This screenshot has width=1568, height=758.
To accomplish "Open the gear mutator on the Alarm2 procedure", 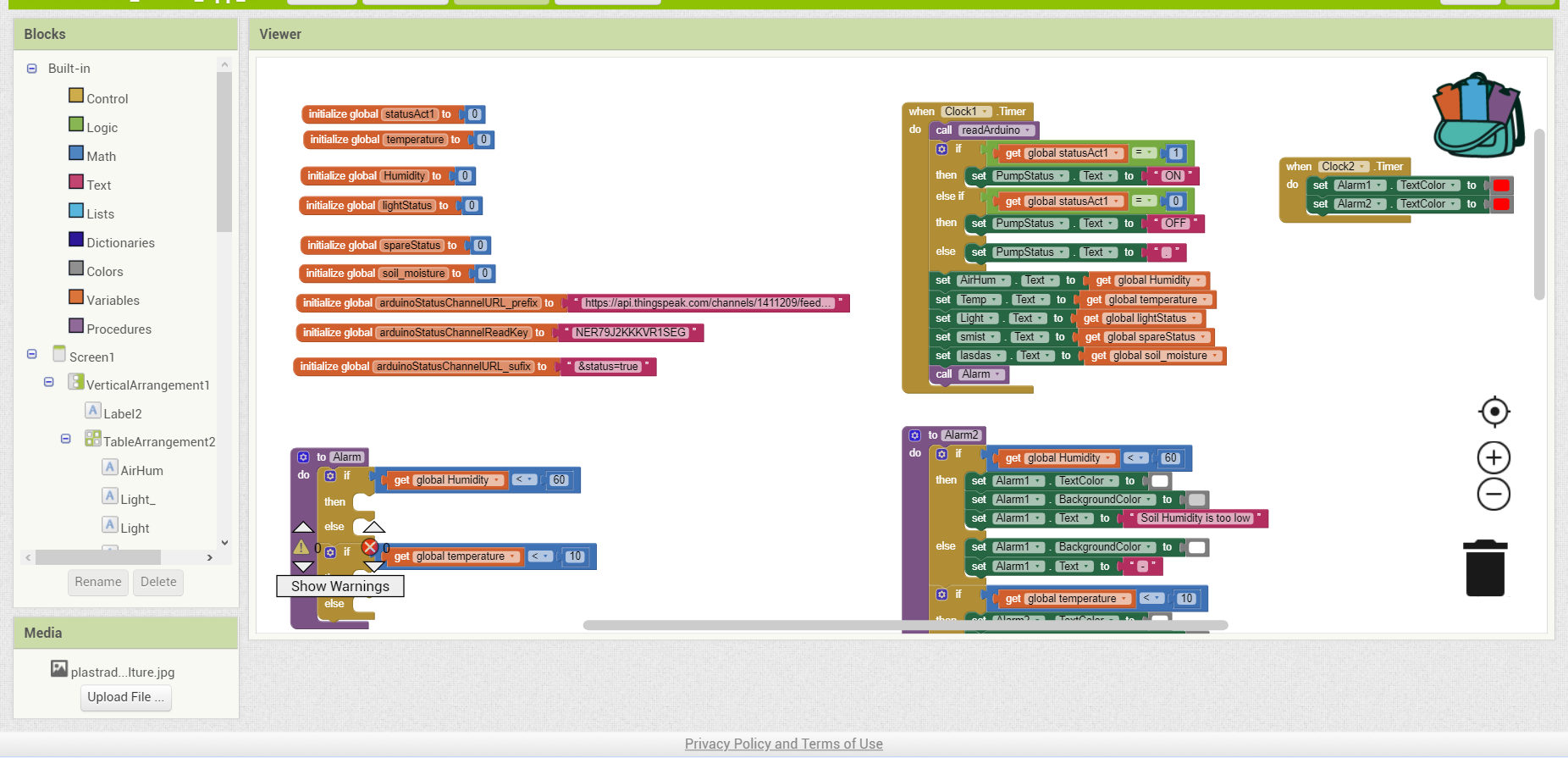I will (914, 435).
